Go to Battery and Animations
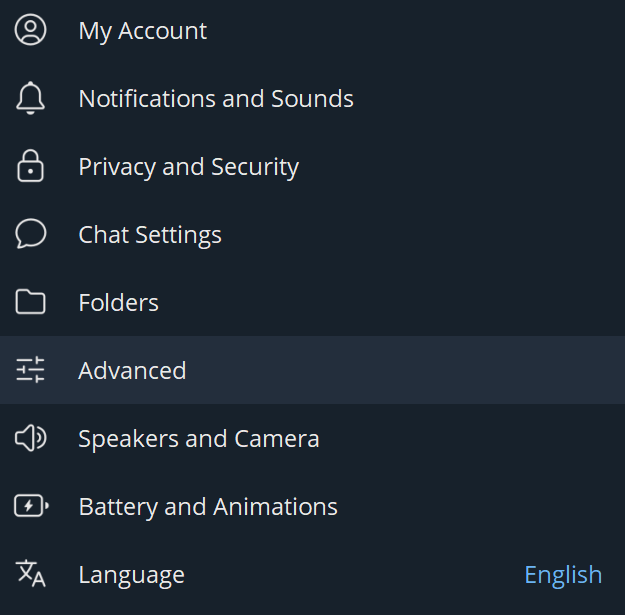Viewport: 625px width, 615px height. pyautogui.click(x=208, y=507)
